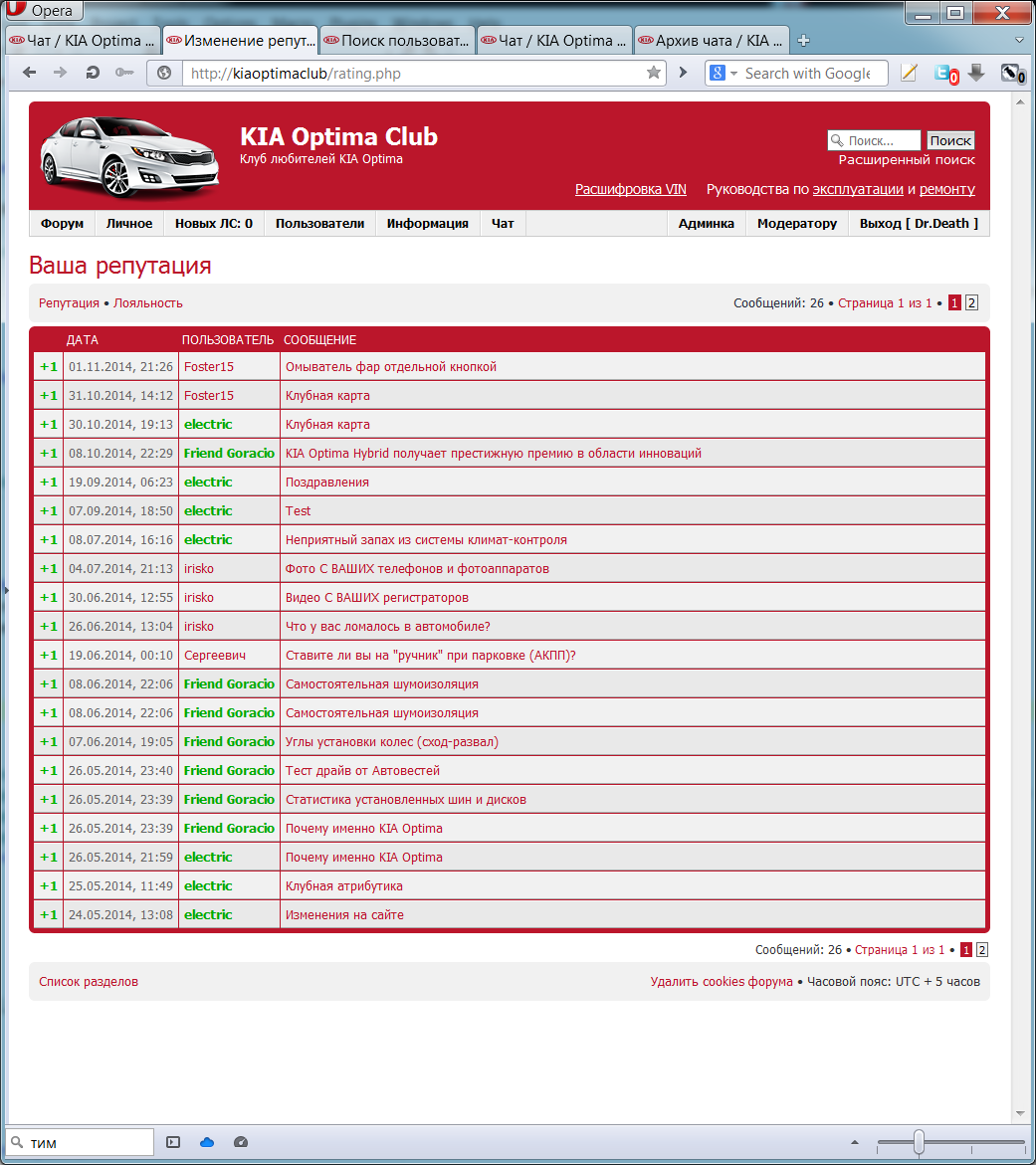Reload the page with the refresh icon
The image size is (1036, 1165).
pos(93,73)
